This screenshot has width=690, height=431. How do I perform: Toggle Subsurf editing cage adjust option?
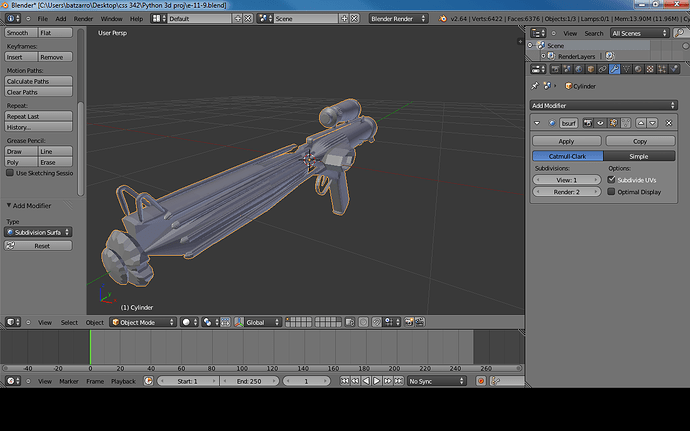click(625, 123)
